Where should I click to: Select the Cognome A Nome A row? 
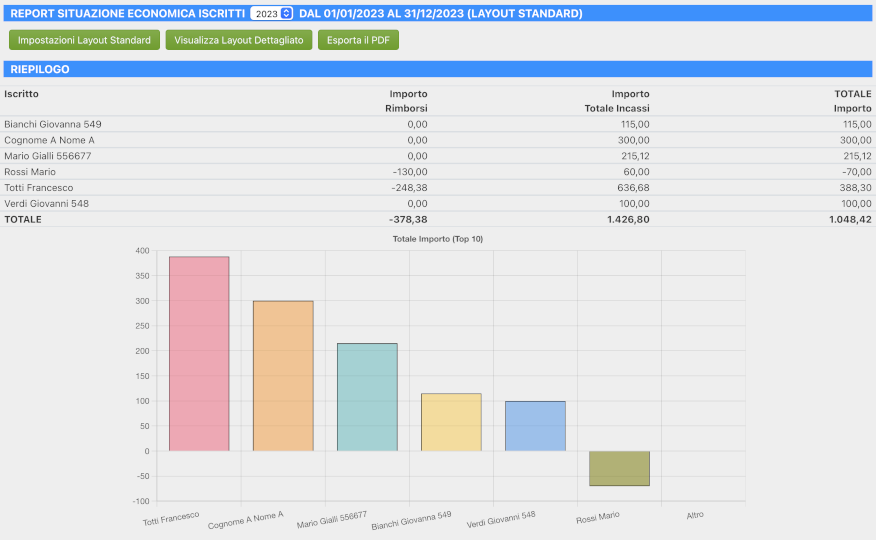point(49,140)
